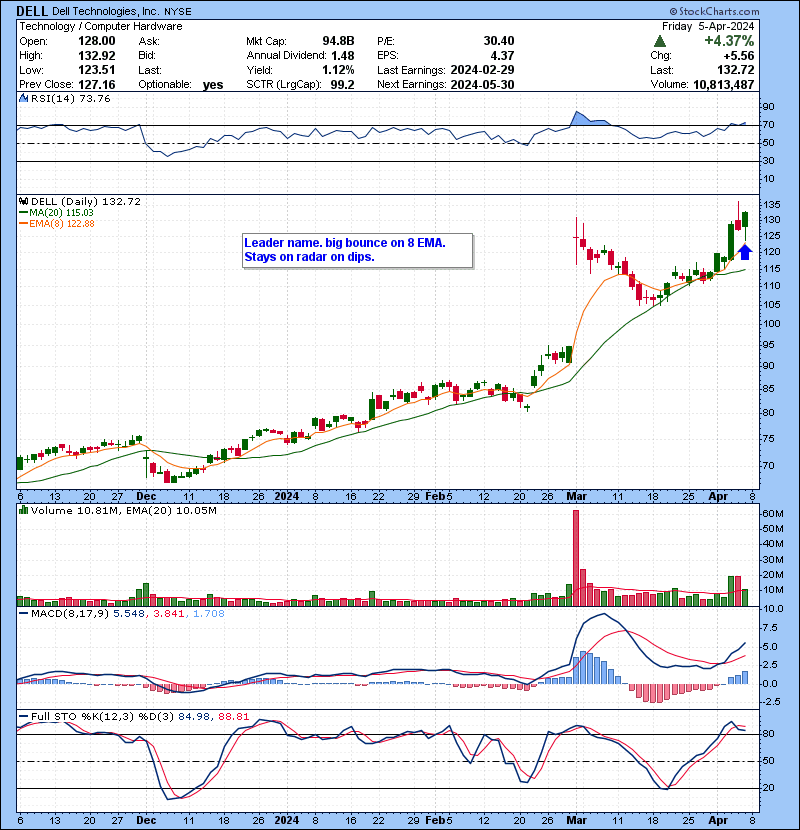Click the orange EMA(8) legend line marker
Viewport: 800px width, 830px height.
pyautogui.click(x=23, y=224)
